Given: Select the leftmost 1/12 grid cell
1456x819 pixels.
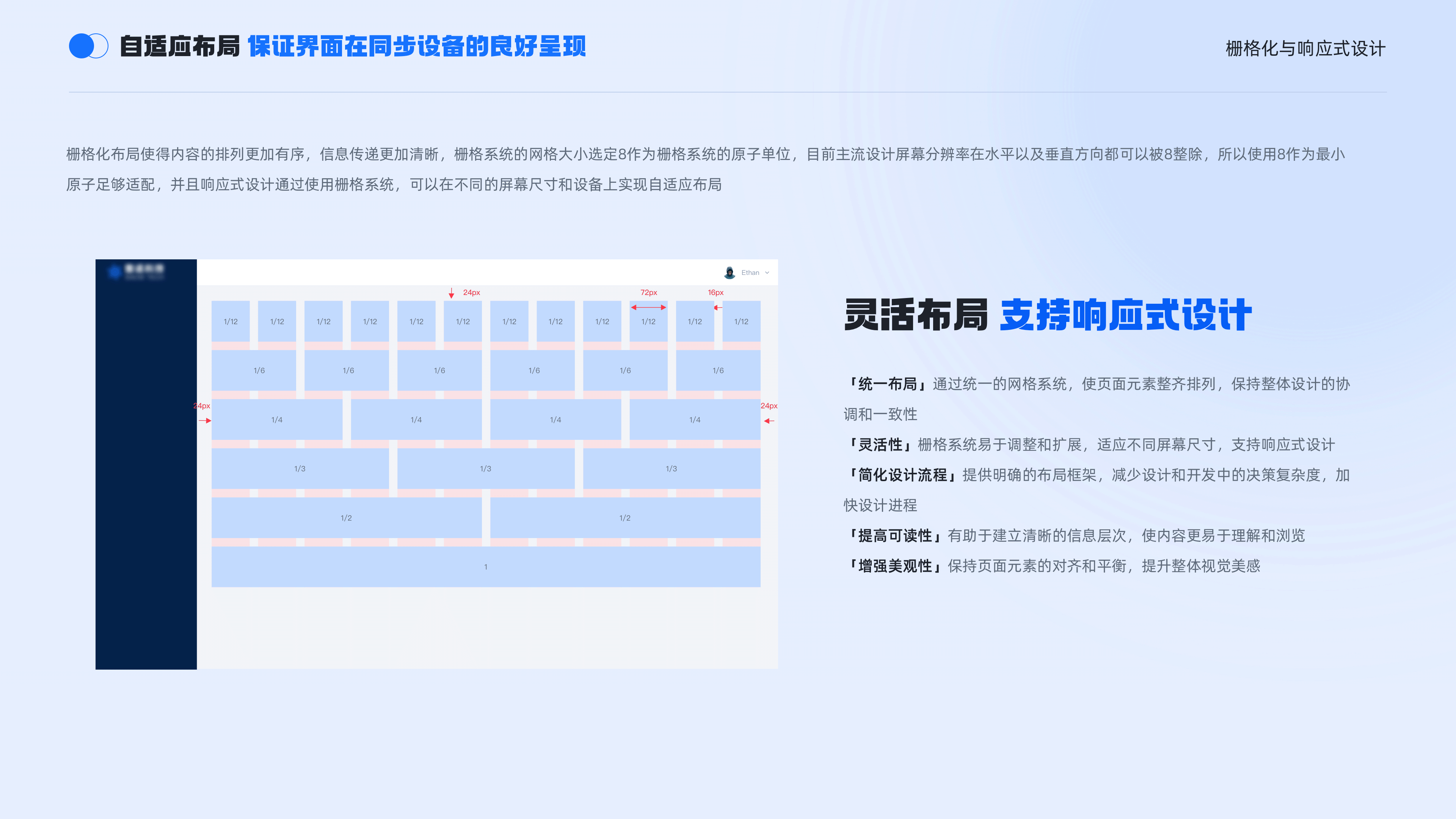Looking at the screenshot, I should point(230,321).
